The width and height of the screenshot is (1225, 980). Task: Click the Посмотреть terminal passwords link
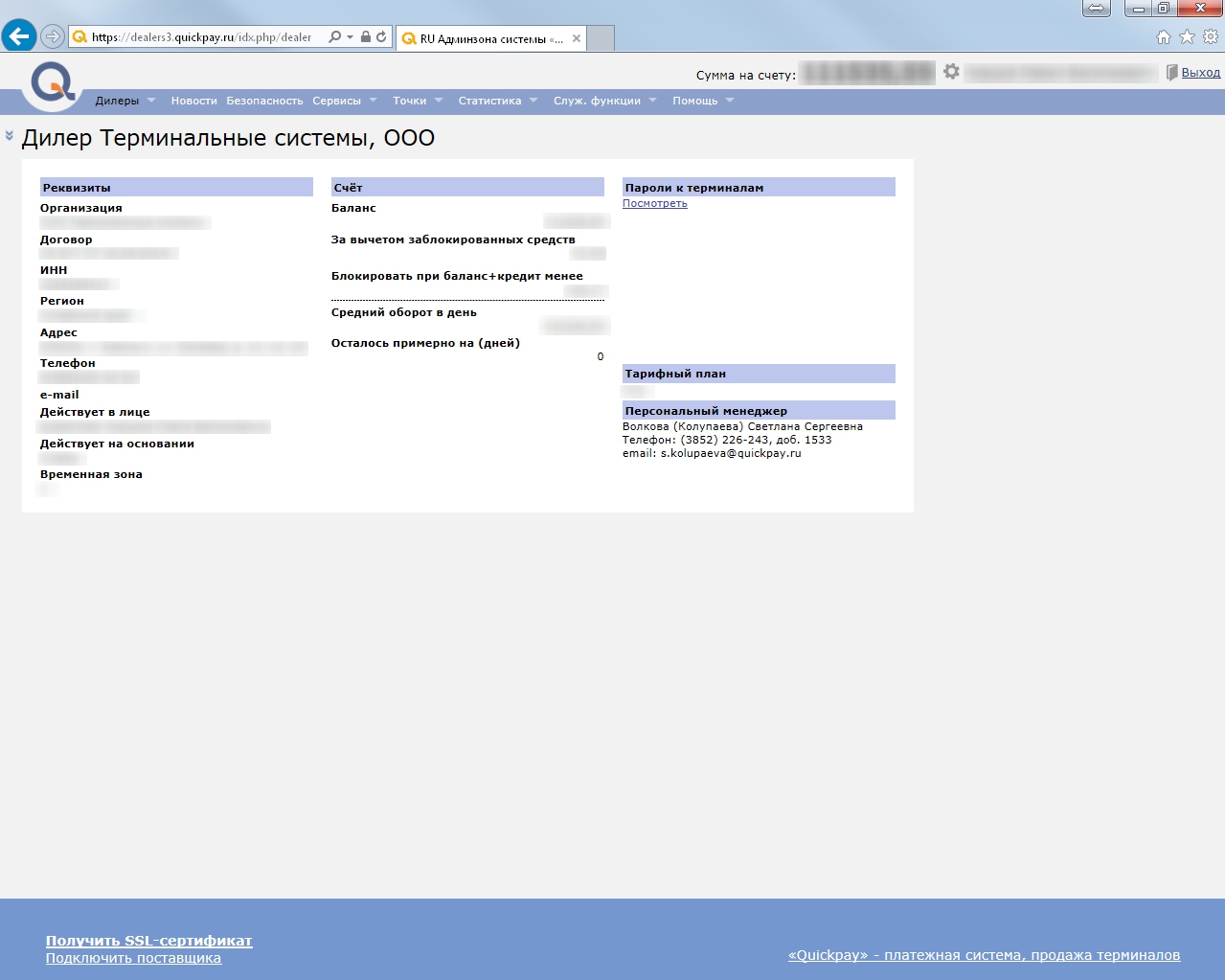click(654, 203)
